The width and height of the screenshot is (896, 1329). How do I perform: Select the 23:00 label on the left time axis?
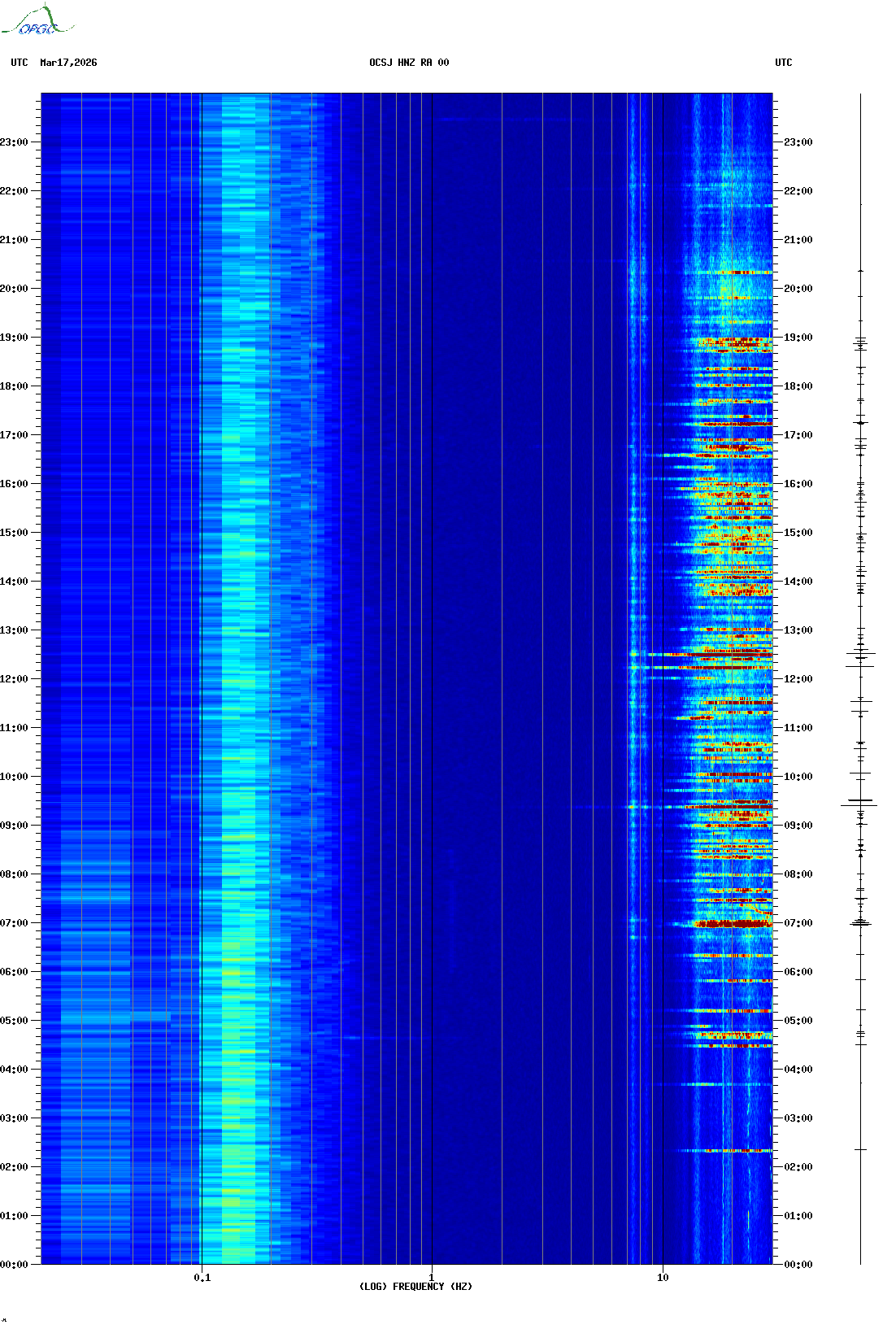tap(14, 142)
